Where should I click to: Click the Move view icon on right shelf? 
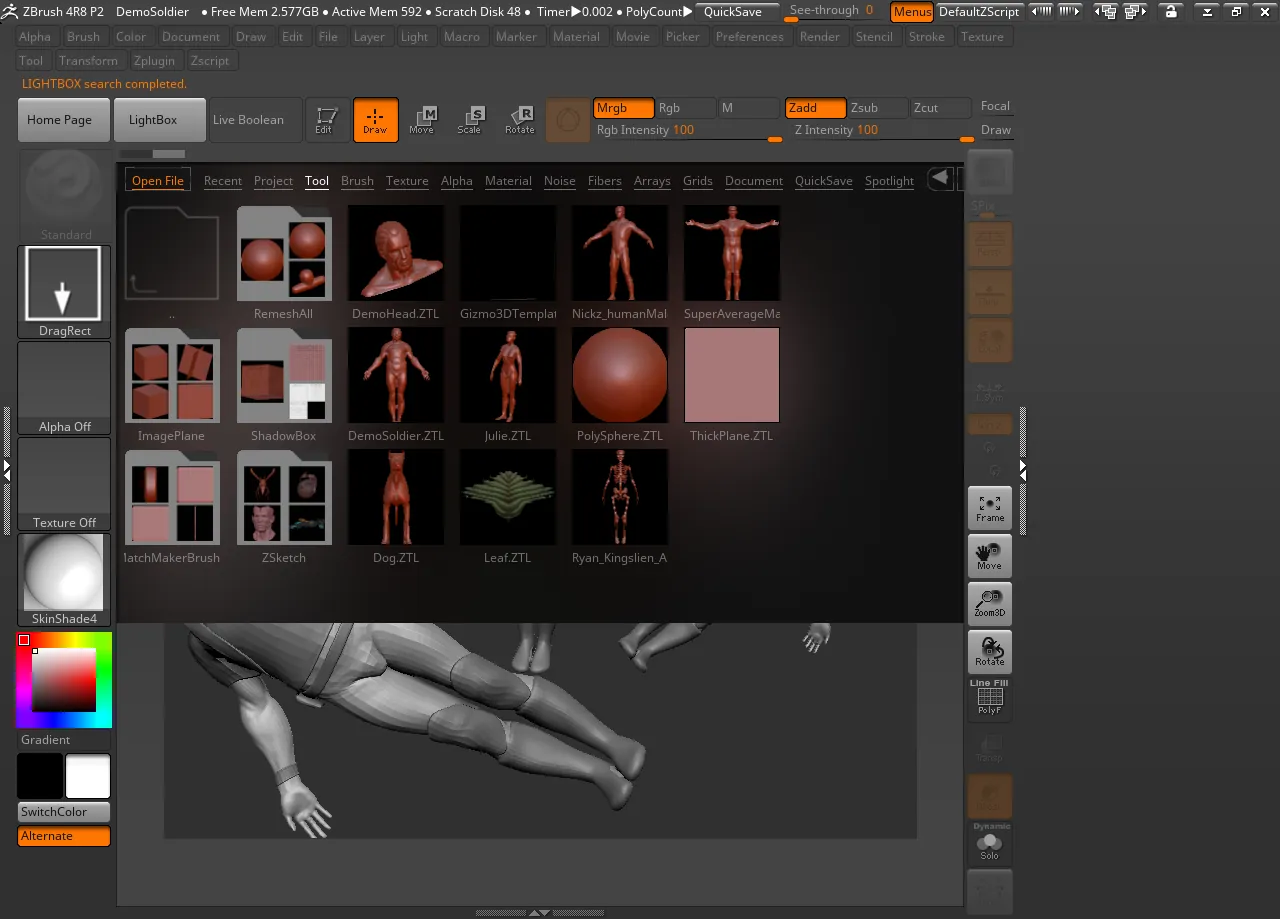990,556
